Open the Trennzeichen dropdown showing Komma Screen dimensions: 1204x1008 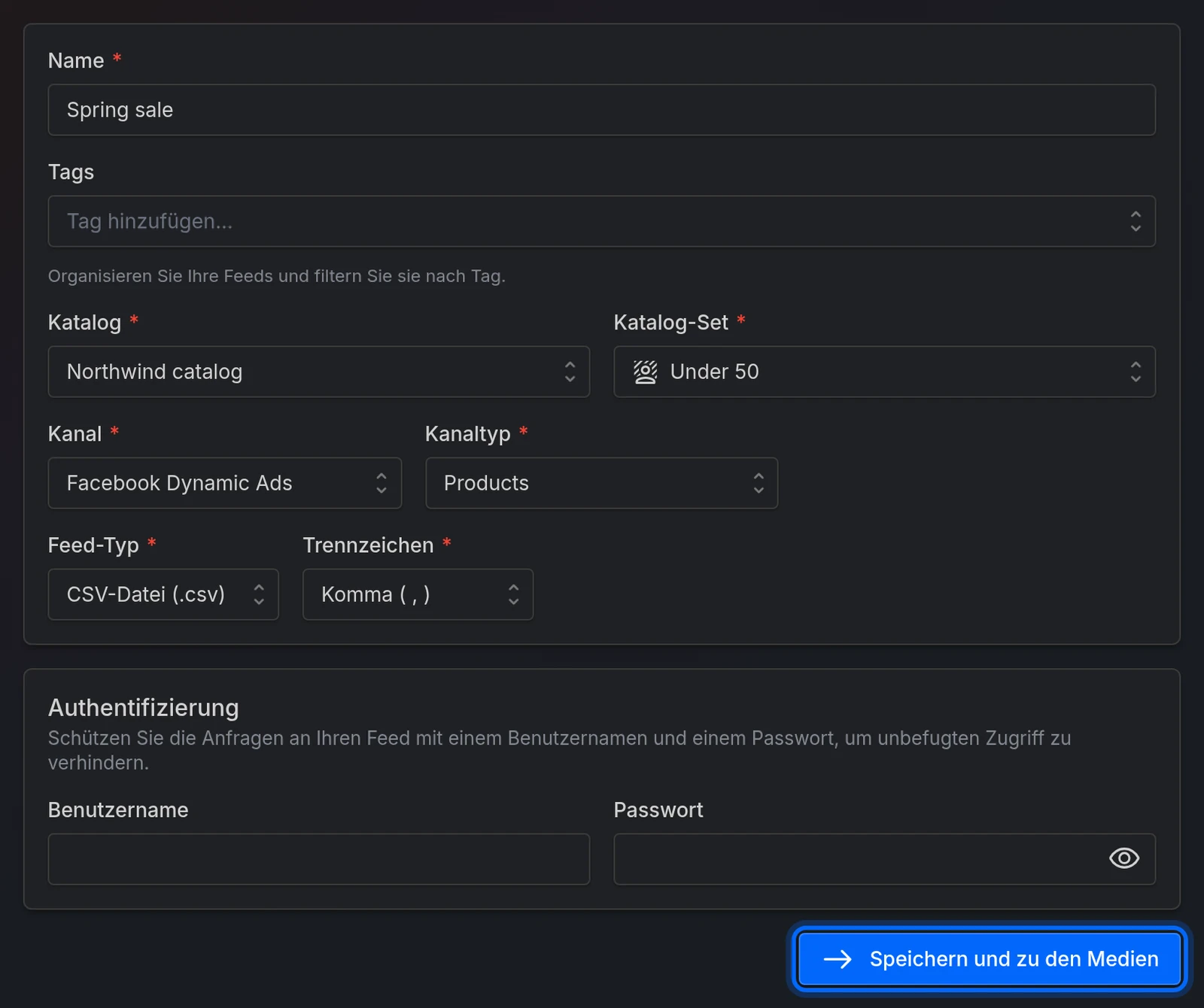coord(418,594)
